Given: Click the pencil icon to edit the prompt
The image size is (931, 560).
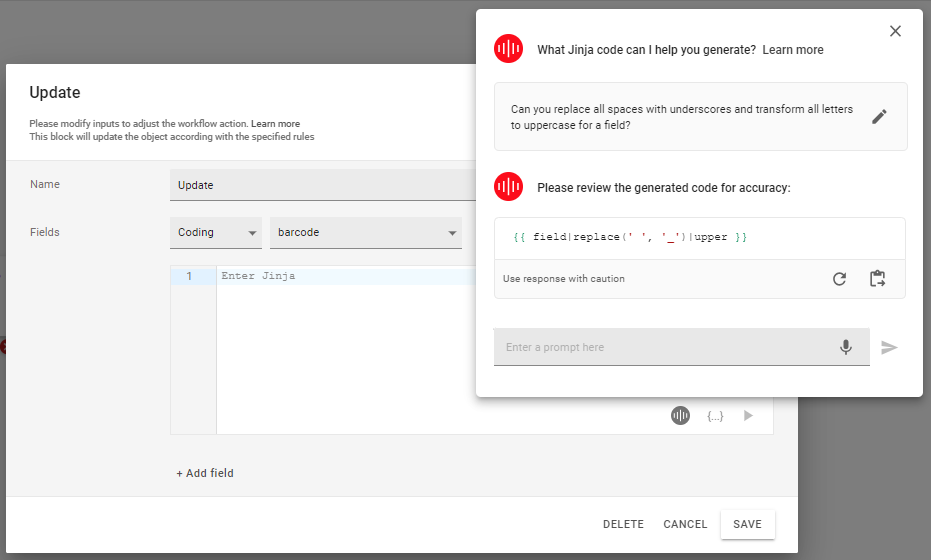Looking at the screenshot, I should (879, 117).
